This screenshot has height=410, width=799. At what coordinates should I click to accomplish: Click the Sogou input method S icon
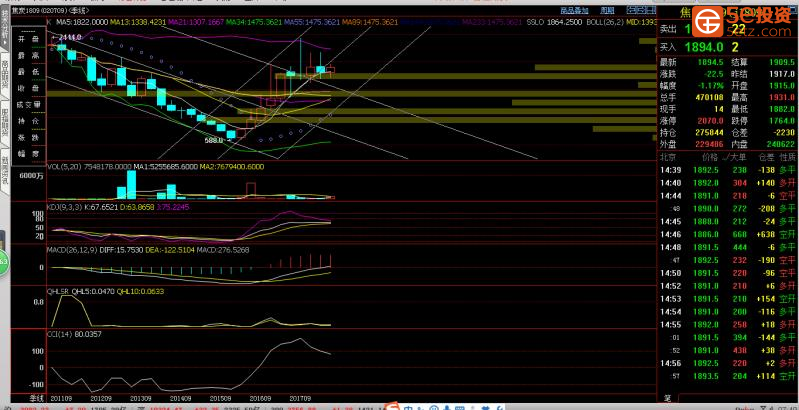click(393, 407)
